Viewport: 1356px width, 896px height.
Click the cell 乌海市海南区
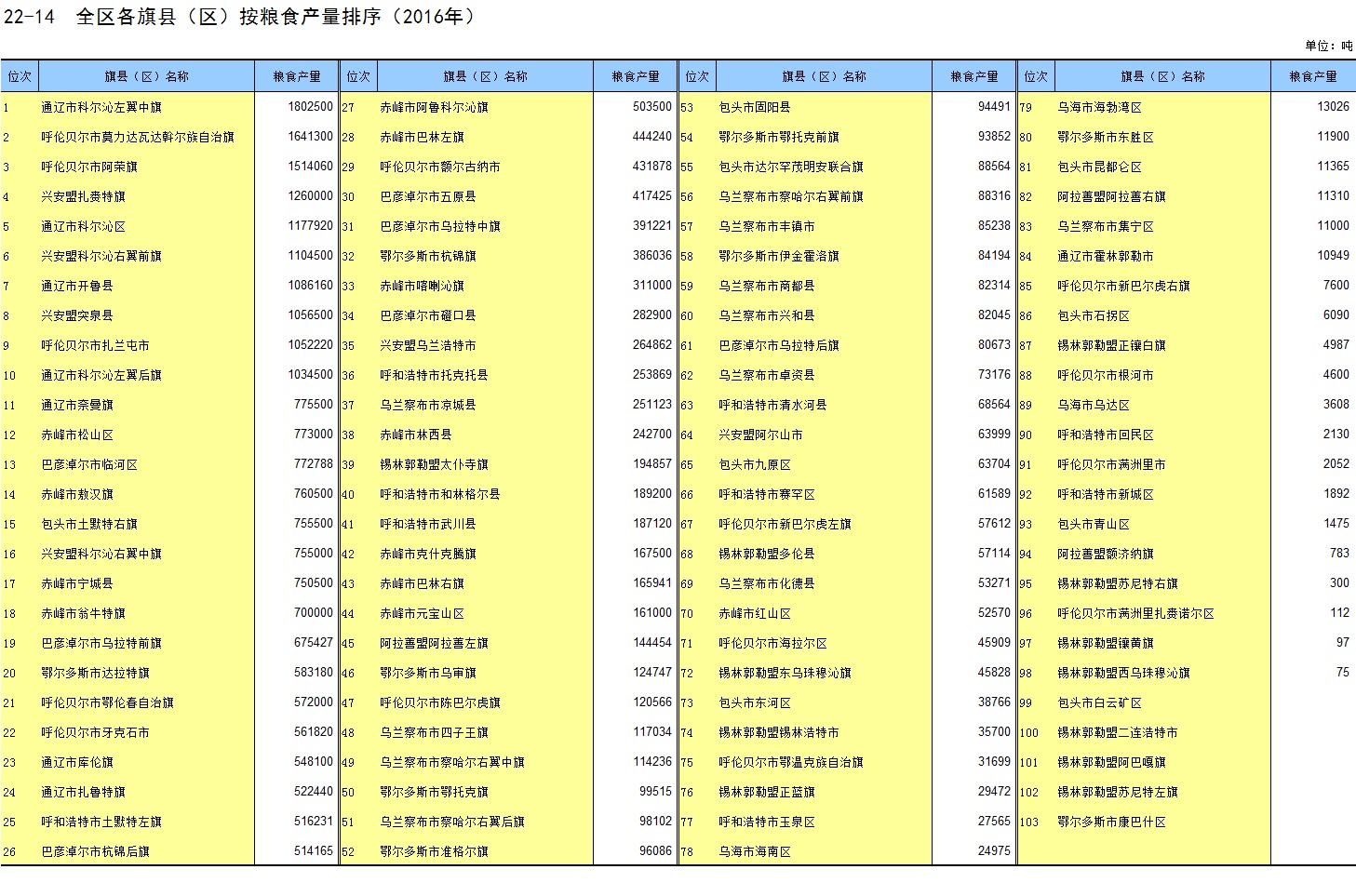pos(755,851)
